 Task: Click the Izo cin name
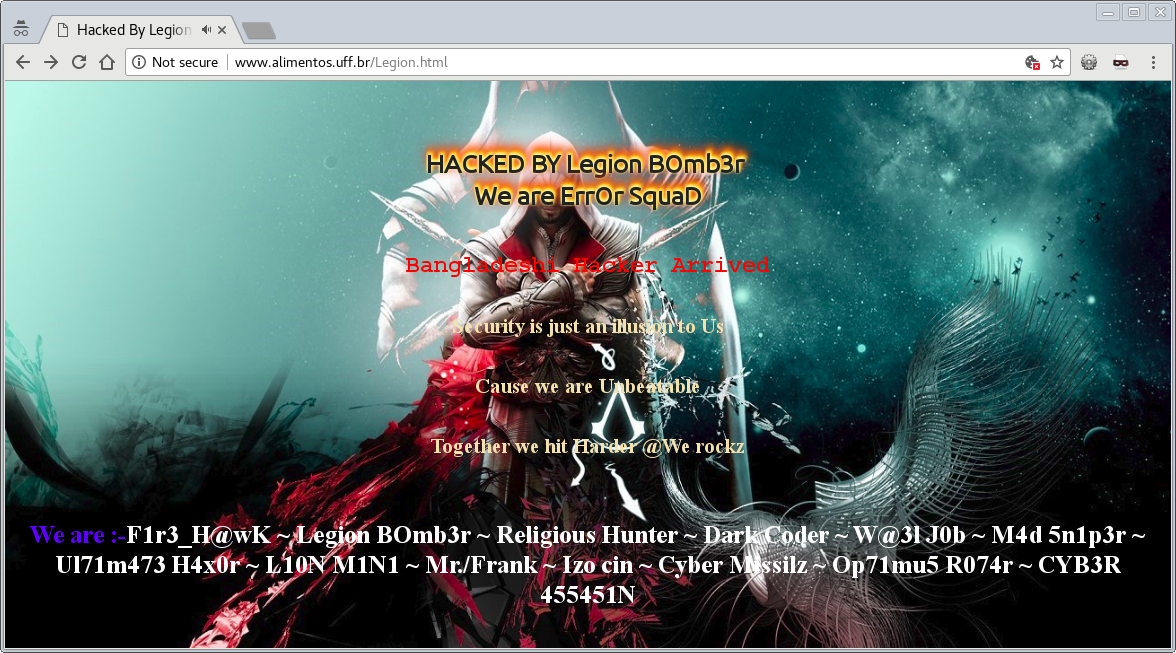click(598, 565)
